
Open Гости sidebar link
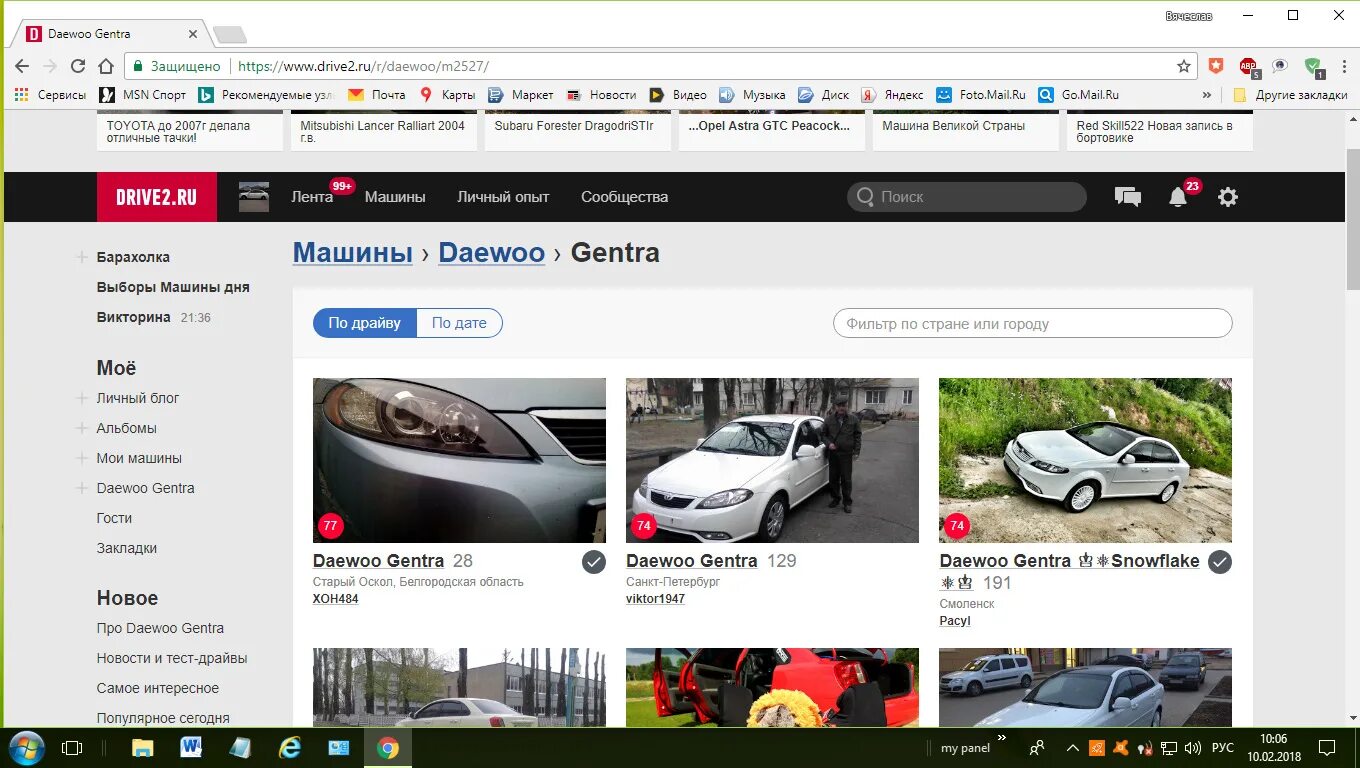[x=114, y=518]
